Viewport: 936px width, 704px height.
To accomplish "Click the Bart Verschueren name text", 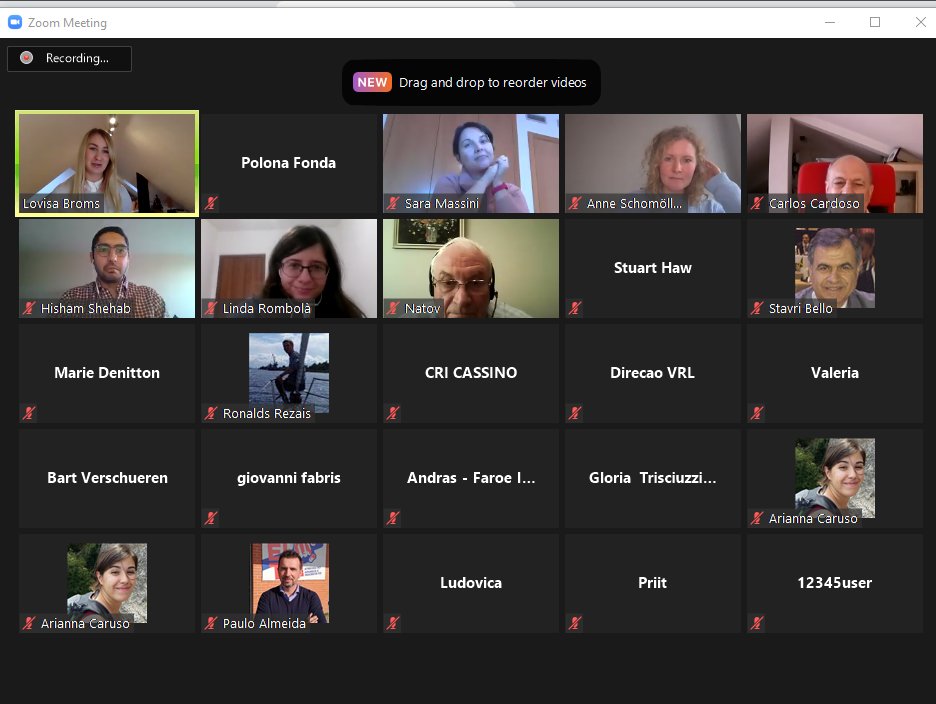I will pos(107,478).
